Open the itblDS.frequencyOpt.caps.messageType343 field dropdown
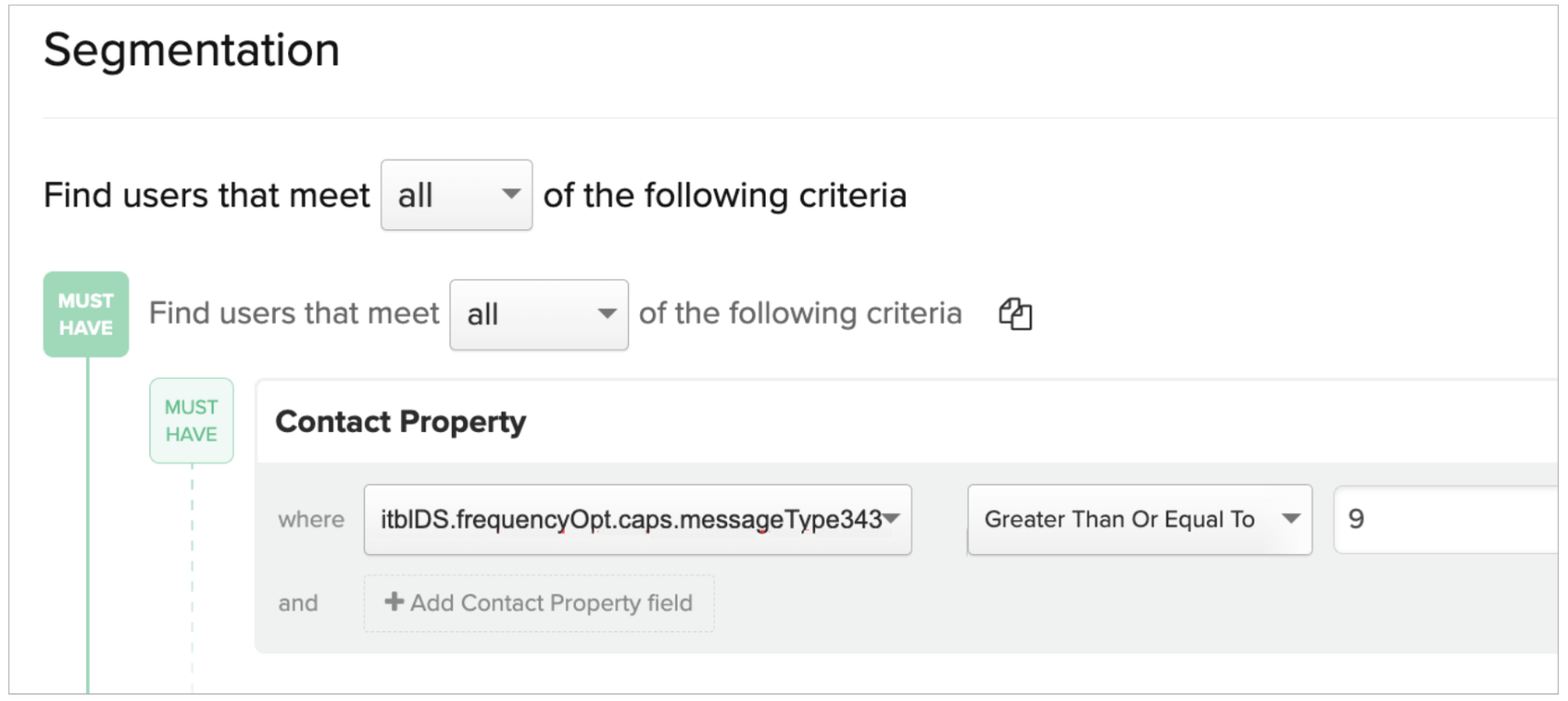 click(637, 519)
